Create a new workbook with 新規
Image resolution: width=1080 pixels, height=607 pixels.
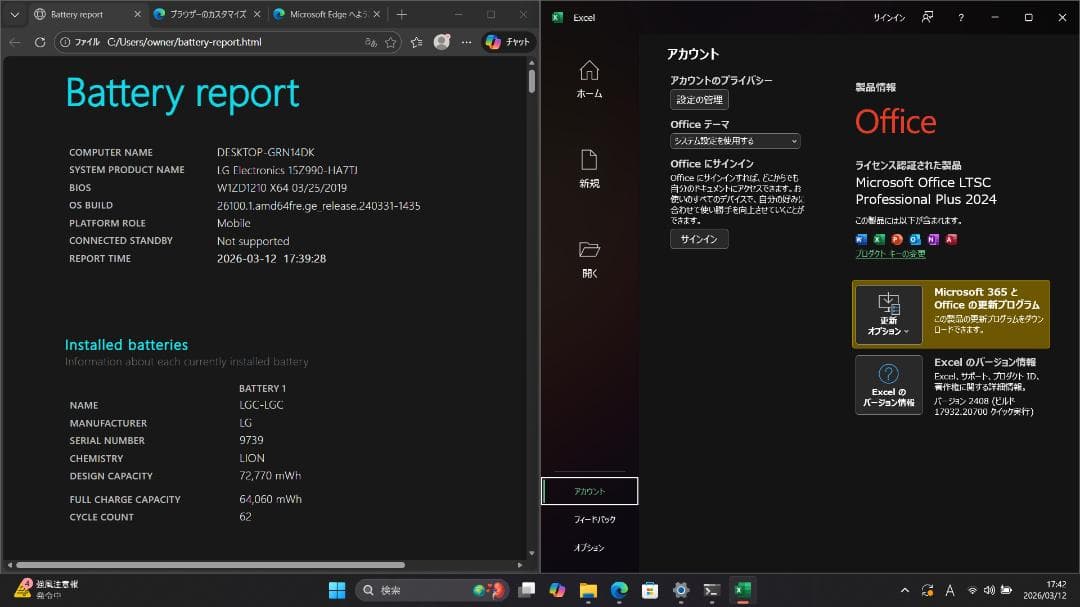click(589, 169)
